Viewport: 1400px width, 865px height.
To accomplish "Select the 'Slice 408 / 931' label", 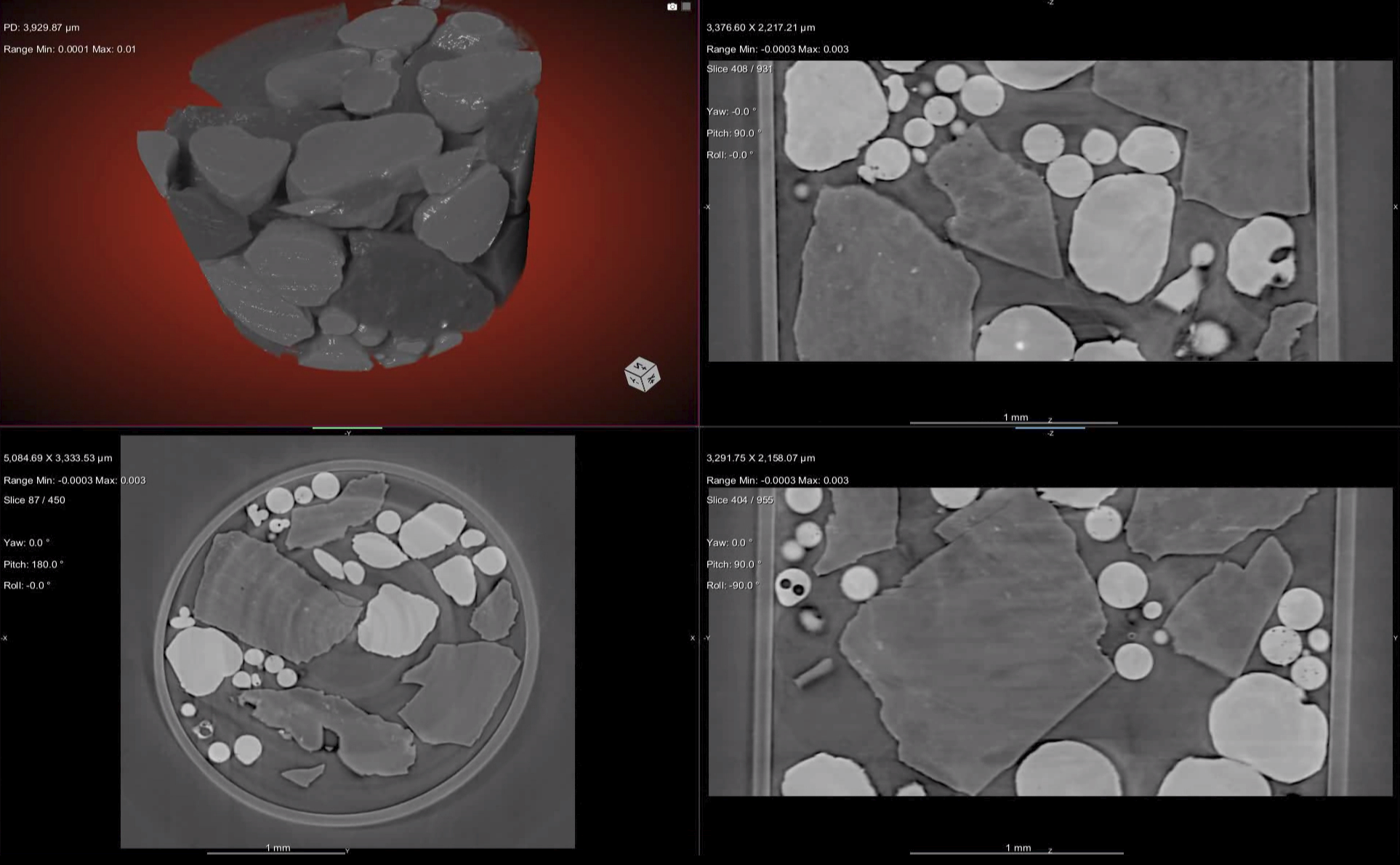I will (739, 69).
